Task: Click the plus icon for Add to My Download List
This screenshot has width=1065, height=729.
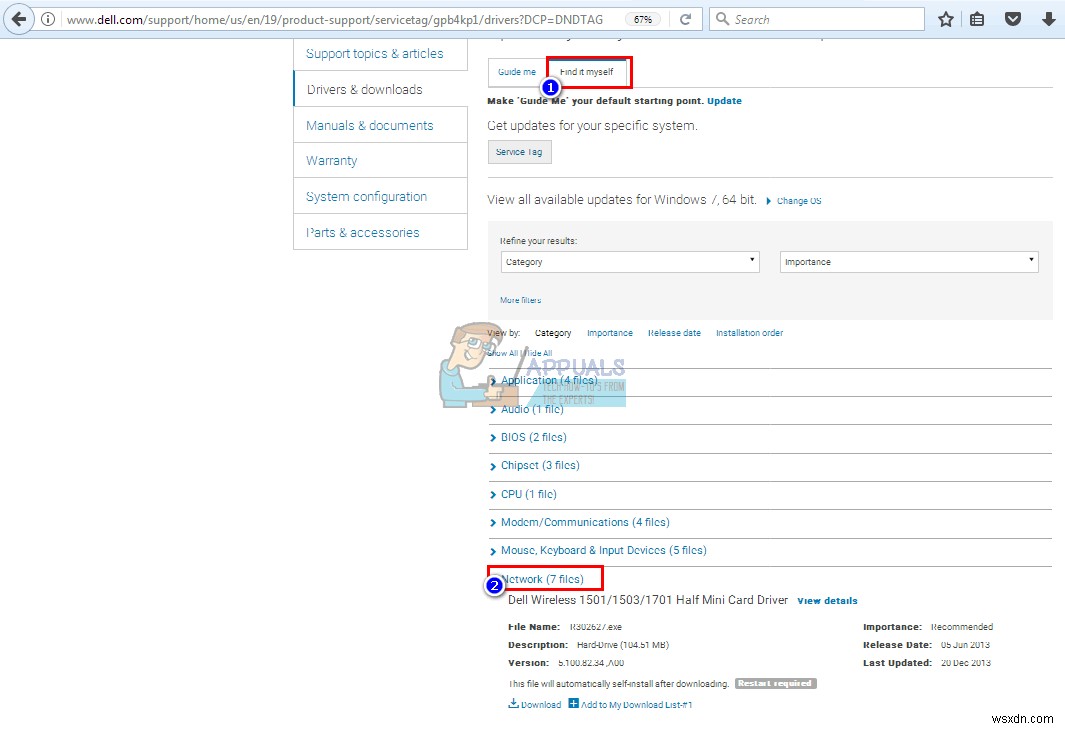Action: [x=574, y=704]
